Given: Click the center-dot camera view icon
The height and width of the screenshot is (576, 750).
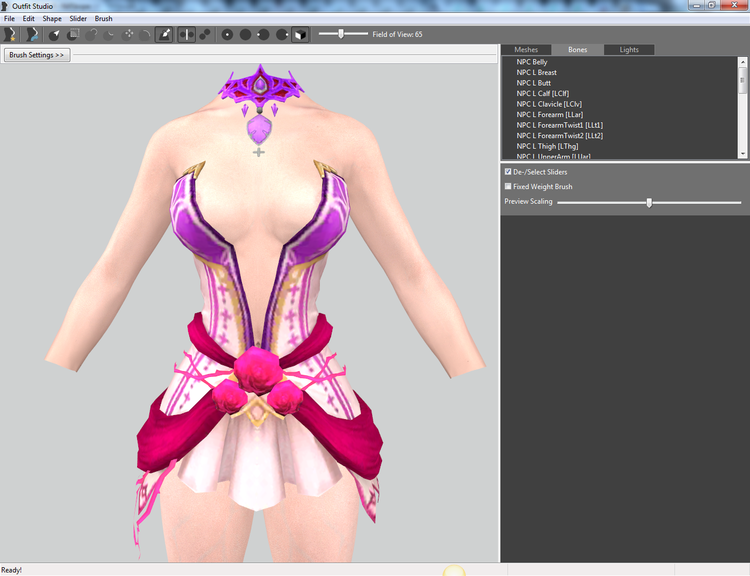Looking at the screenshot, I should [227, 34].
